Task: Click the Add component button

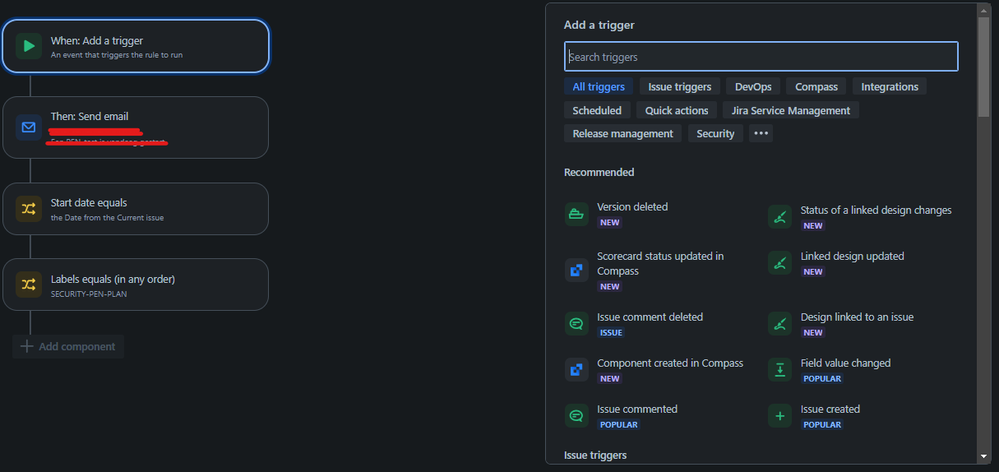Action: pos(68,347)
